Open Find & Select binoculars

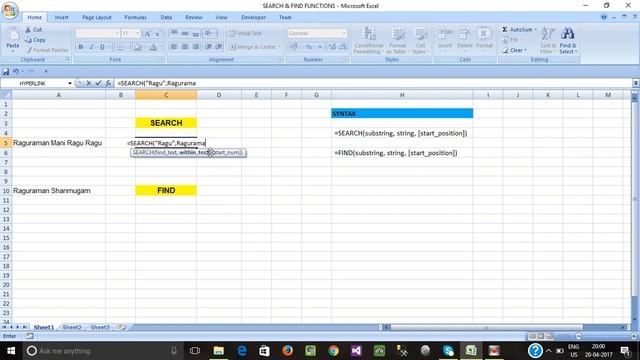(568, 40)
